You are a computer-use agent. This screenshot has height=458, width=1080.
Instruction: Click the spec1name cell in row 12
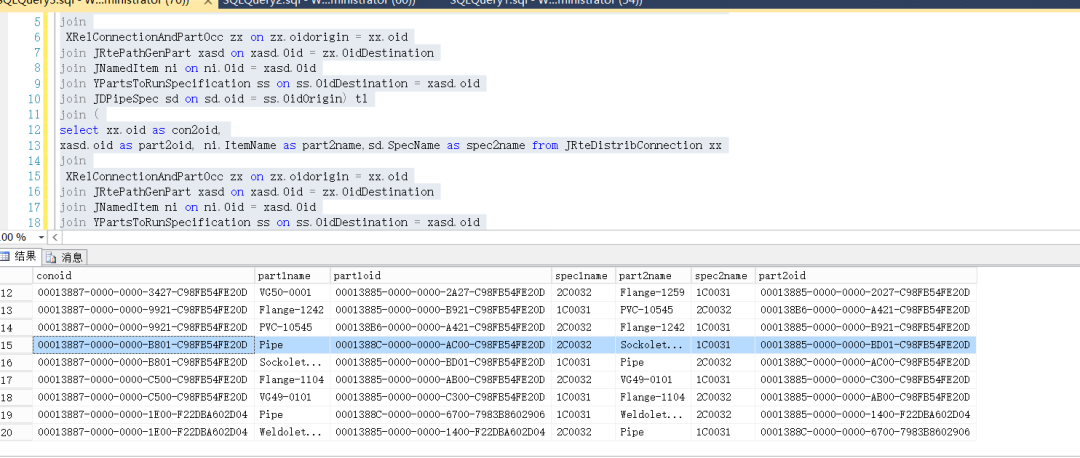[x=583, y=293]
